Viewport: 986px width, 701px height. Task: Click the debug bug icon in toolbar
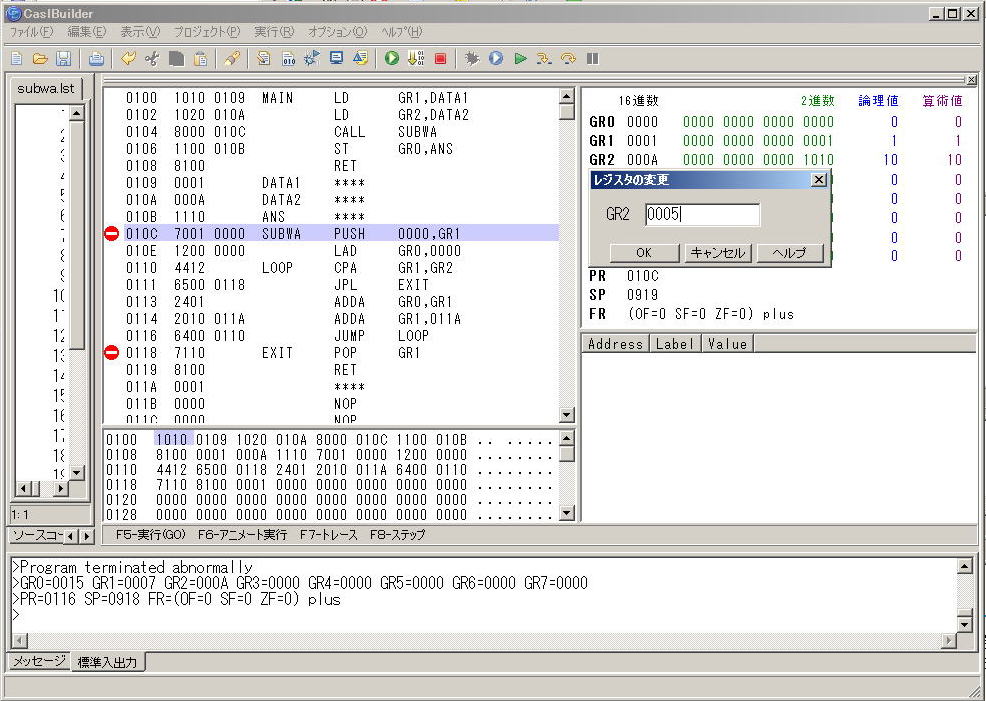472,59
